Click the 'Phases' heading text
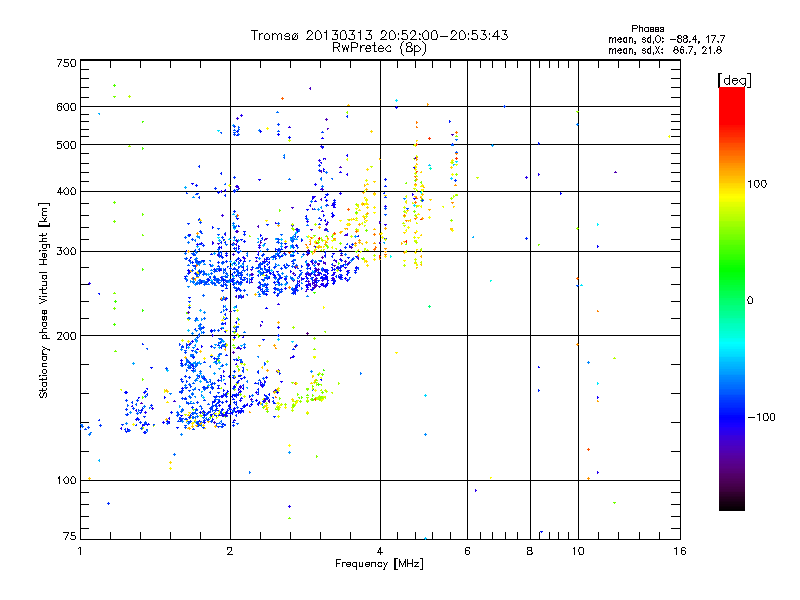800x600 pixels. point(647,29)
